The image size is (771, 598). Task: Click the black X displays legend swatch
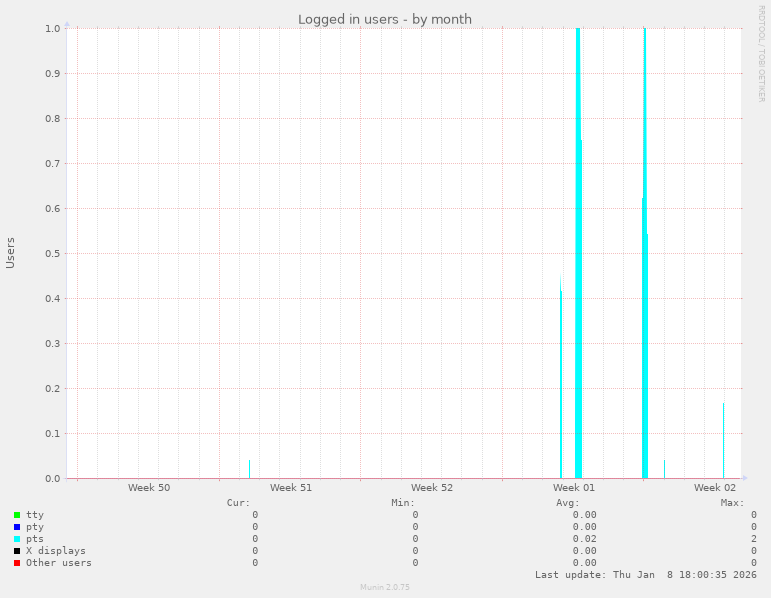point(17,551)
